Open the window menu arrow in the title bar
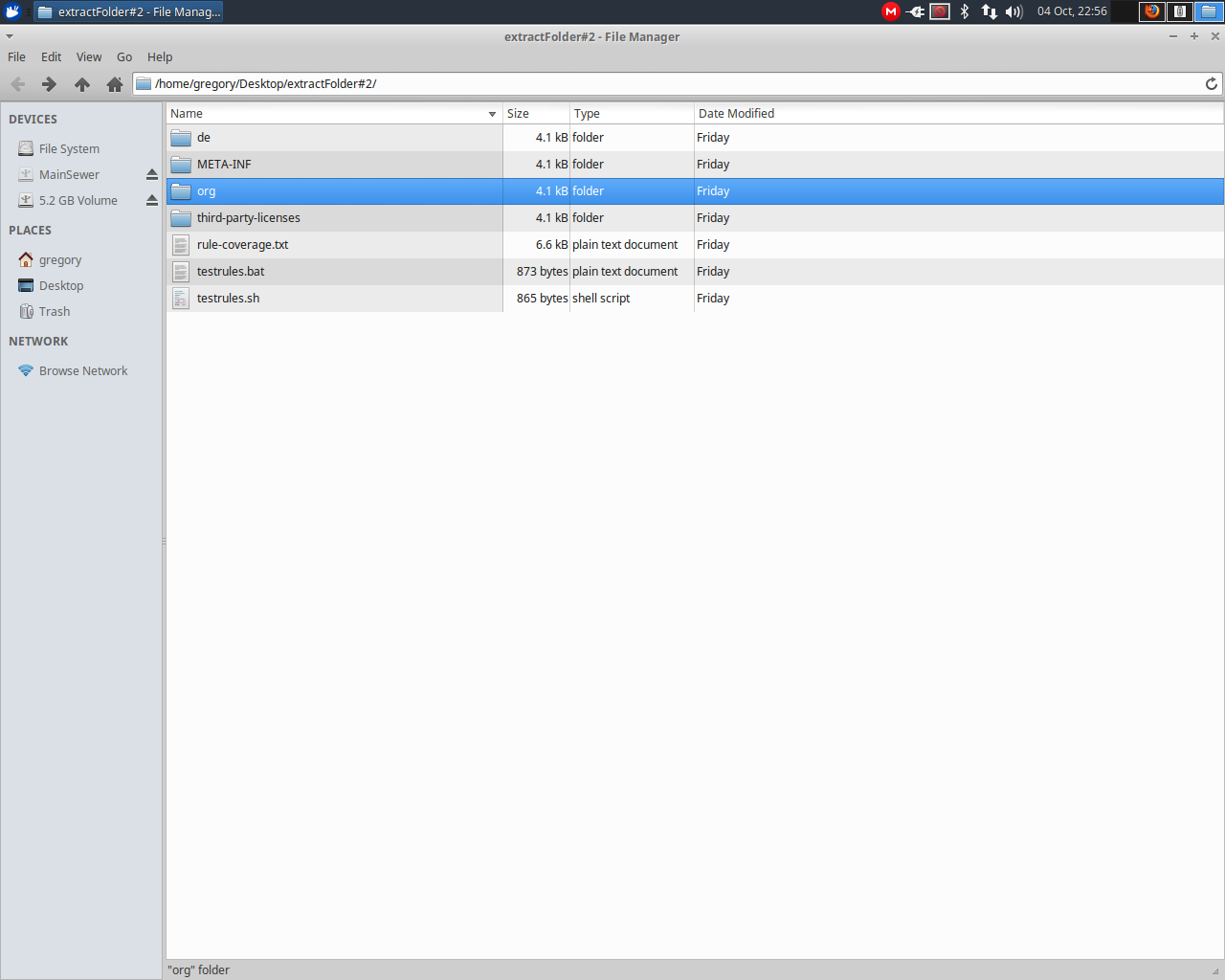This screenshot has width=1225, height=980. (x=10, y=36)
